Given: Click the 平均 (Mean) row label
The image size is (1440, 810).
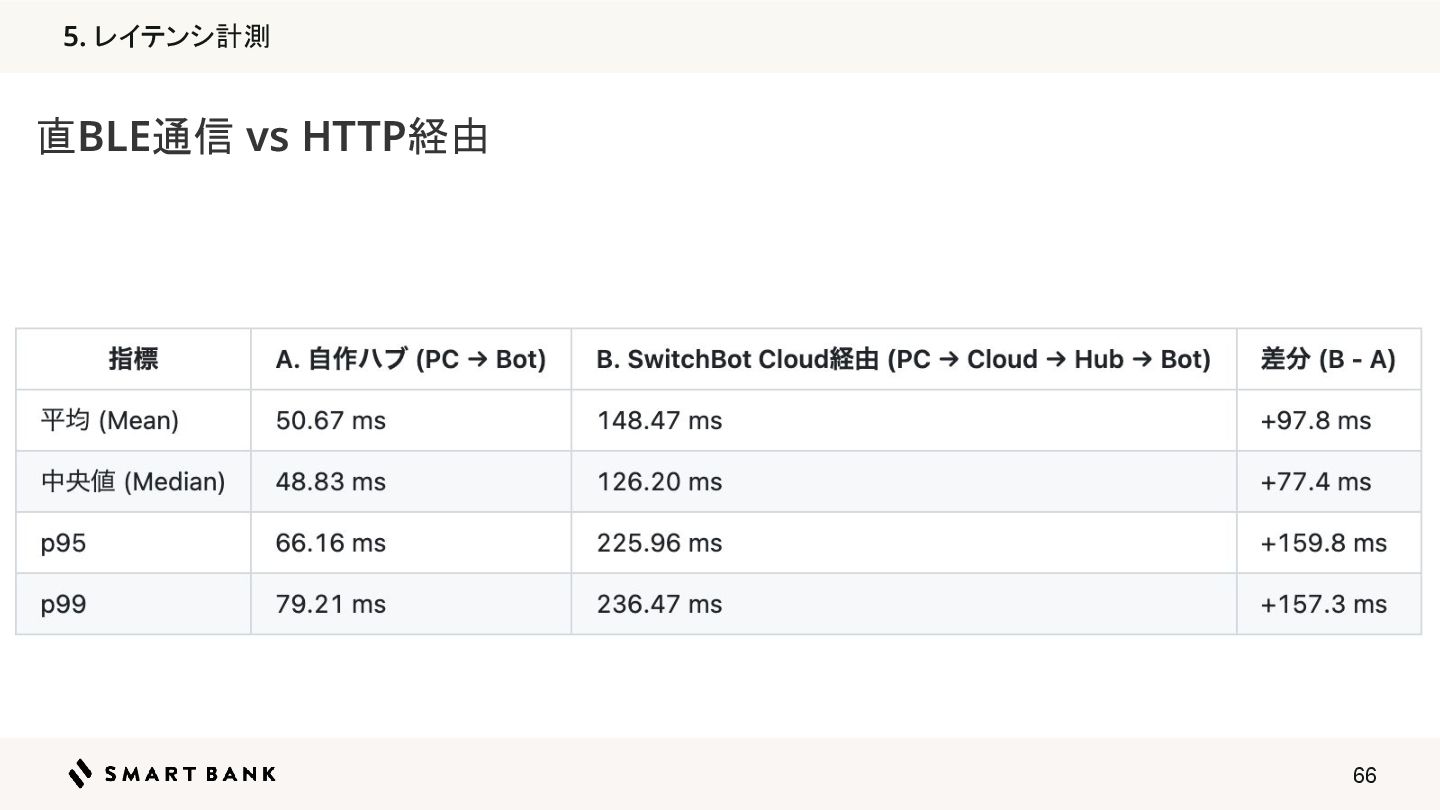Looking at the screenshot, I should [x=110, y=421].
